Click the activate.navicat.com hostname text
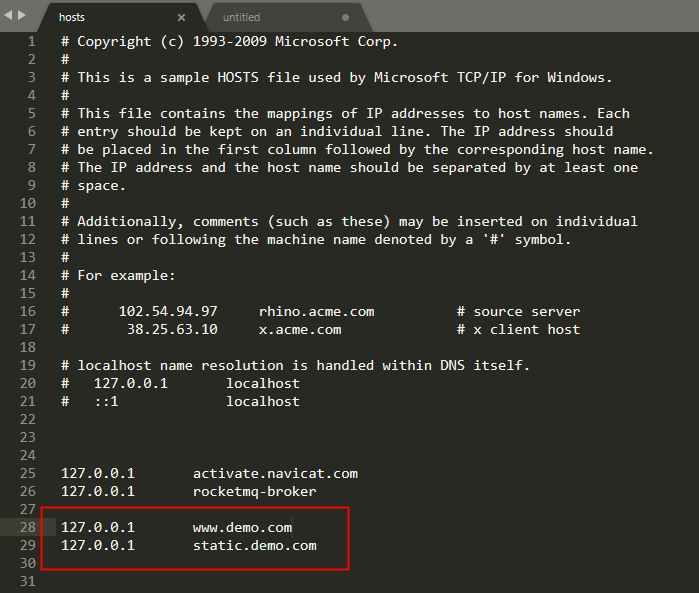The height and width of the screenshot is (593, 699). coord(275,474)
